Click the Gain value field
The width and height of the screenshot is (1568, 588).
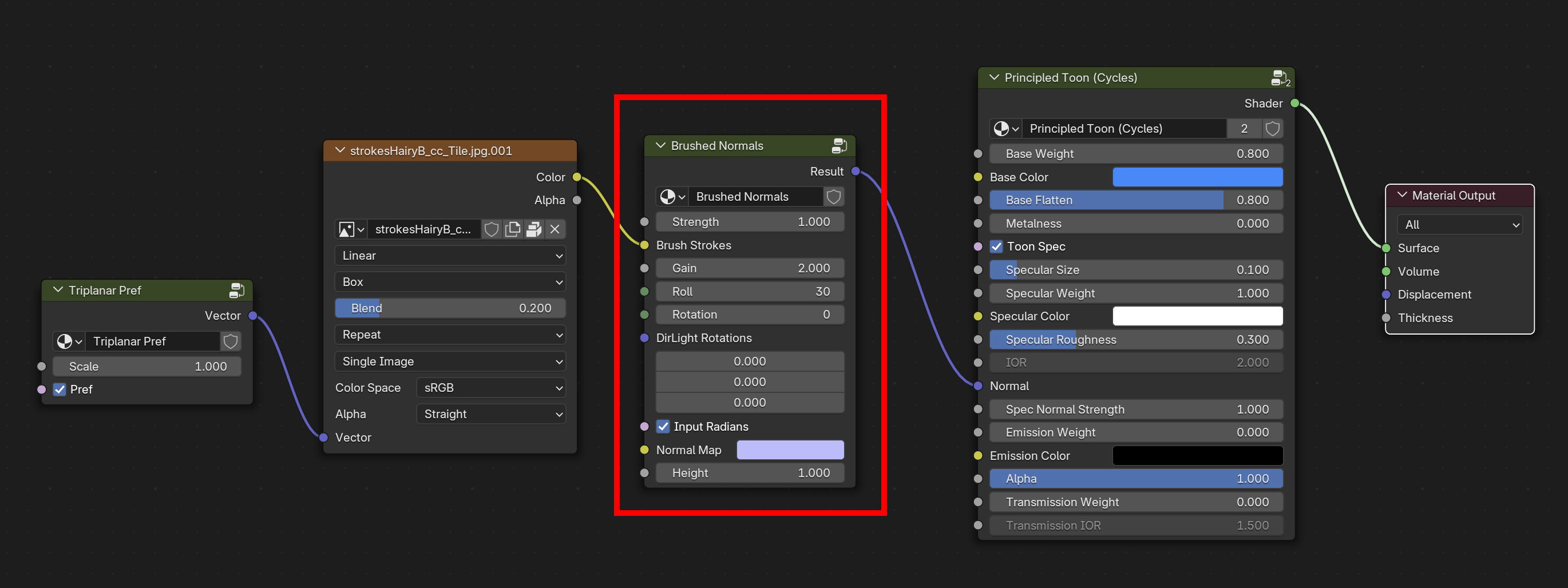(749, 268)
